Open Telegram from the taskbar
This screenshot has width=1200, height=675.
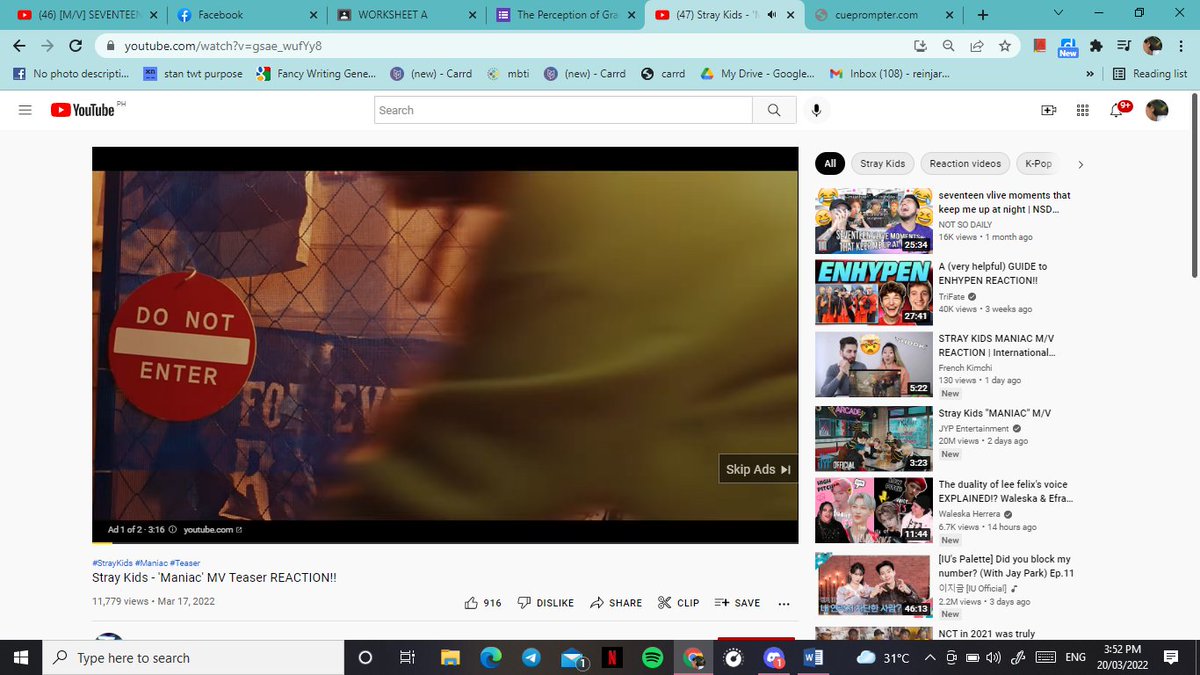tap(531, 657)
